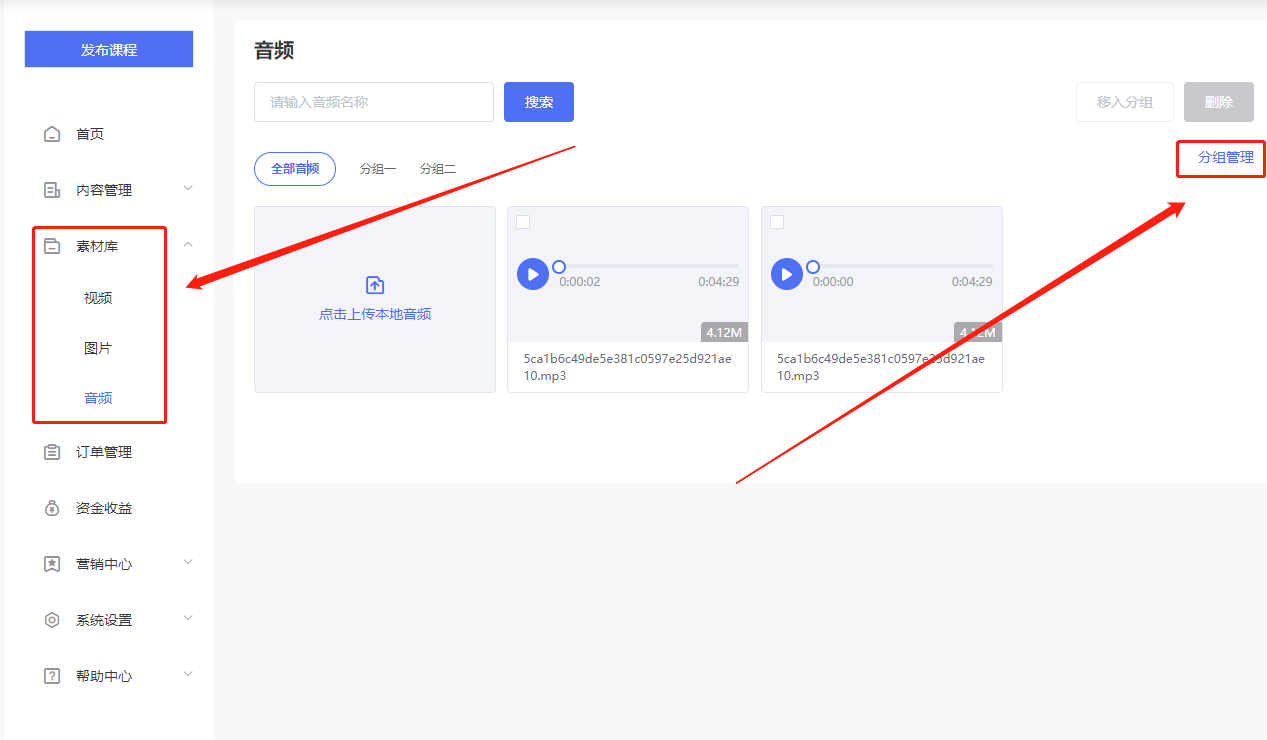Open the 分组管理 link
The width and height of the screenshot is (1267, 740).
point(1226,158)
